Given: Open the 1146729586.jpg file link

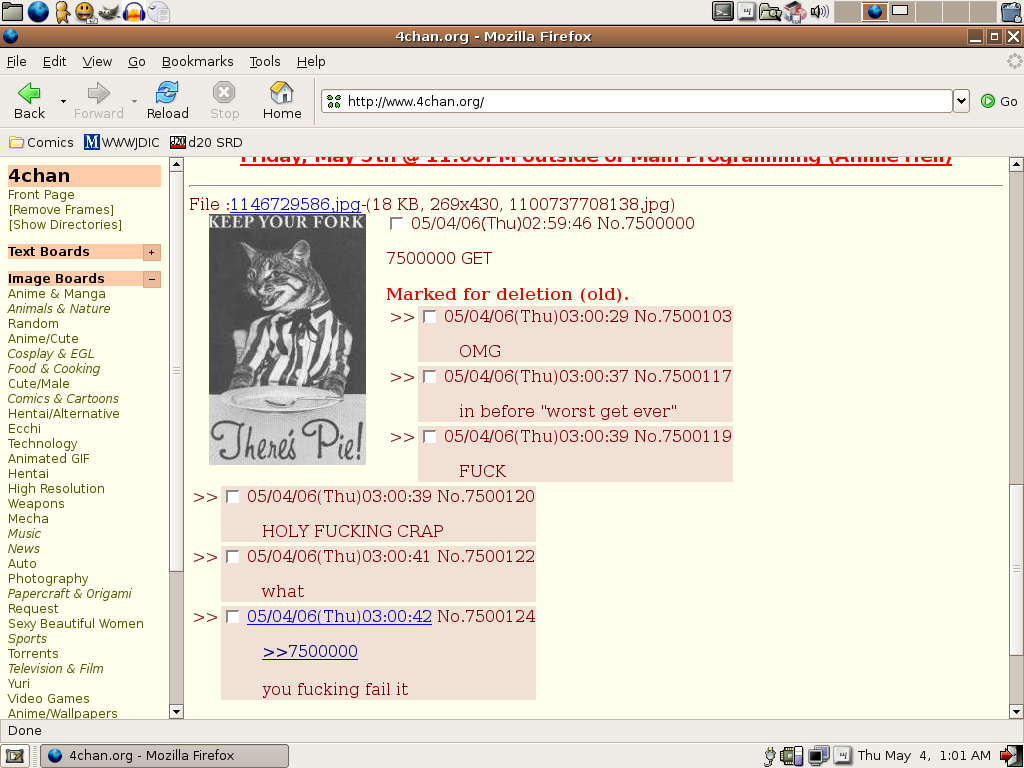Looking at the screenshot, I should tap(295, 204).
